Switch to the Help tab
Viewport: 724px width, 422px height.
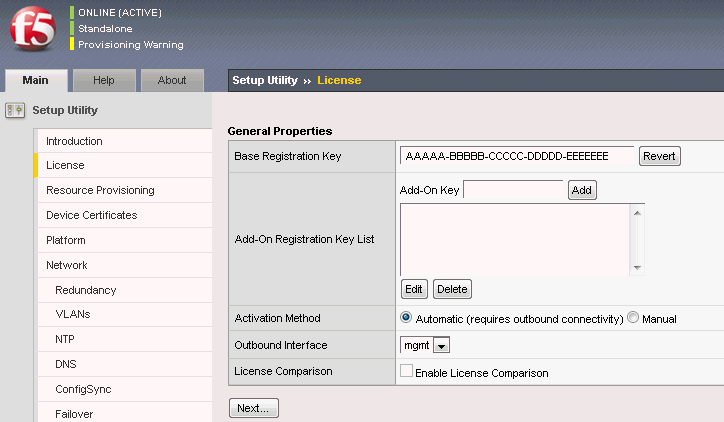103,80
